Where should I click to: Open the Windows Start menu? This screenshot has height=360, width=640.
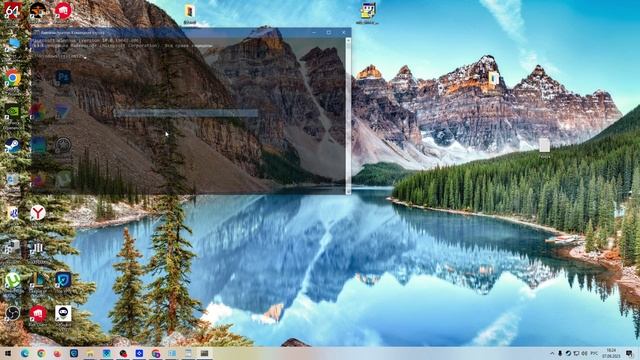[x=8, y=353]
